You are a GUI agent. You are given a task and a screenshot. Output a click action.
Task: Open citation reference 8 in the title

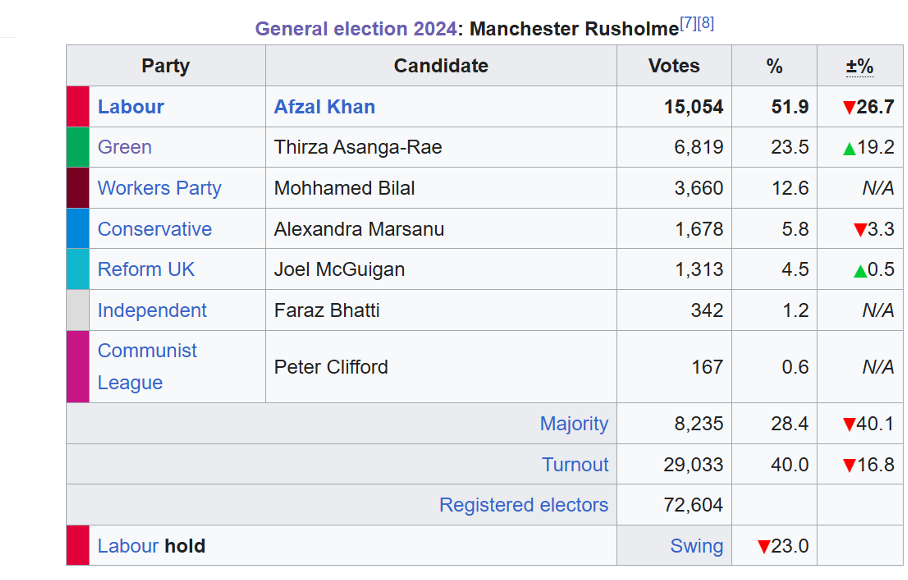pos(706,23)
